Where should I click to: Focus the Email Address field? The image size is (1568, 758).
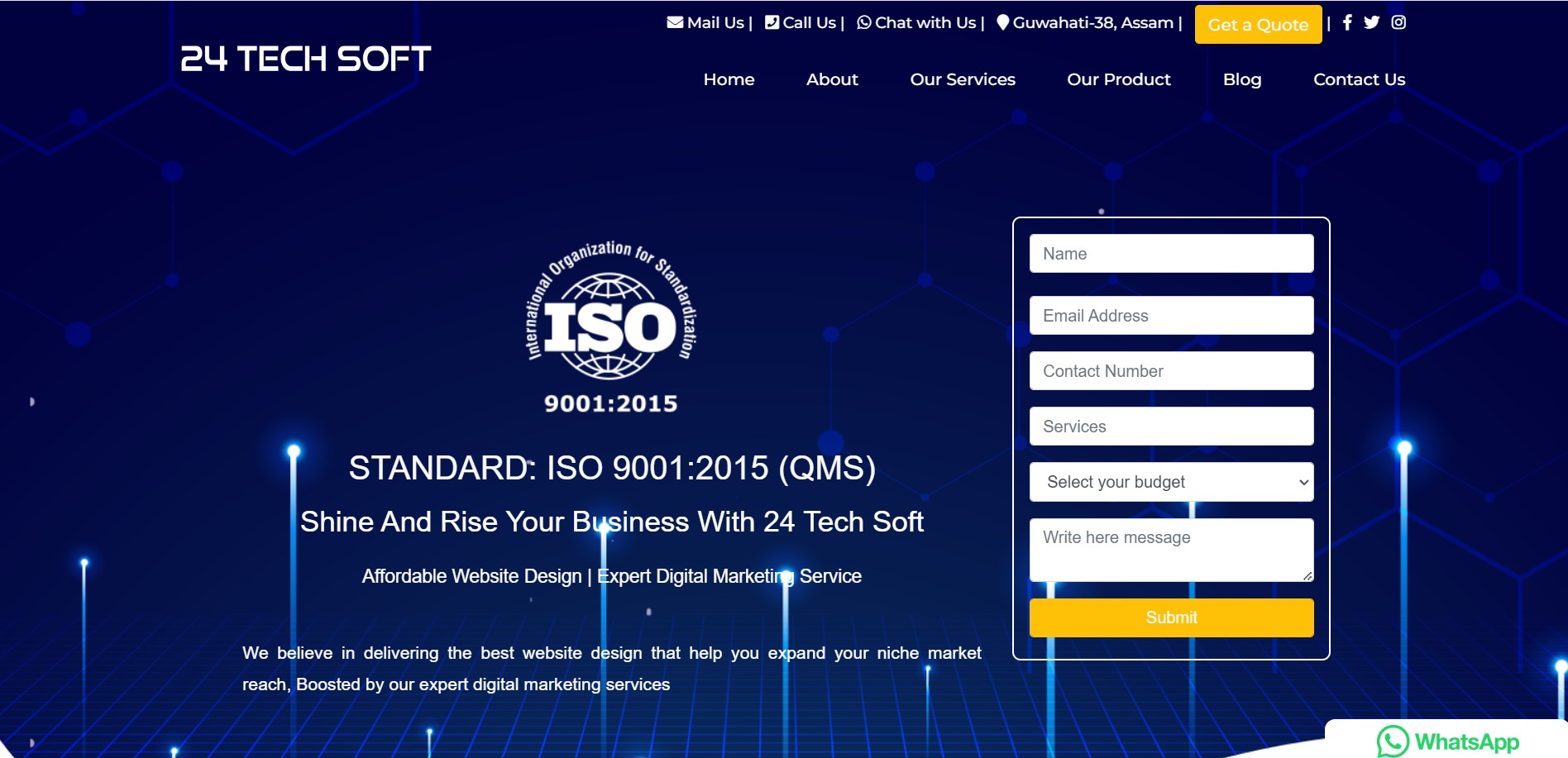tap(1171, 315)
